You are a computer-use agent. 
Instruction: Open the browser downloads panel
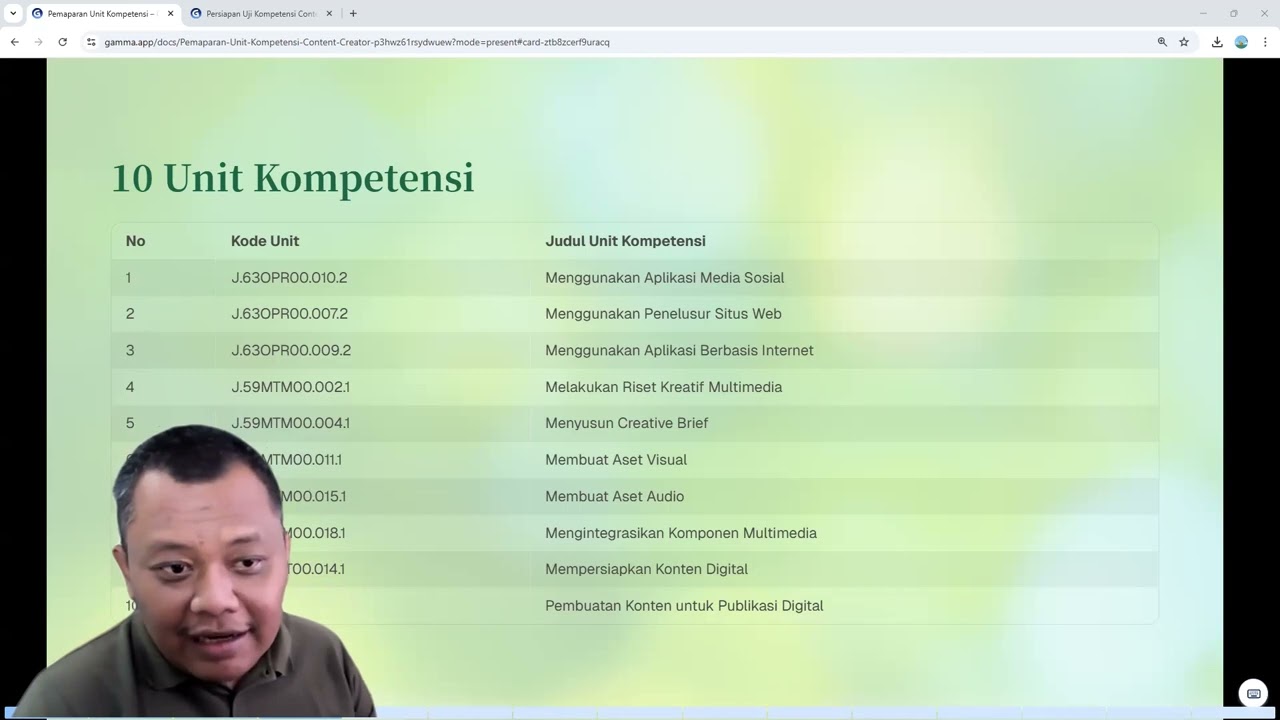pyautogui.click(x=1217, y=42)
